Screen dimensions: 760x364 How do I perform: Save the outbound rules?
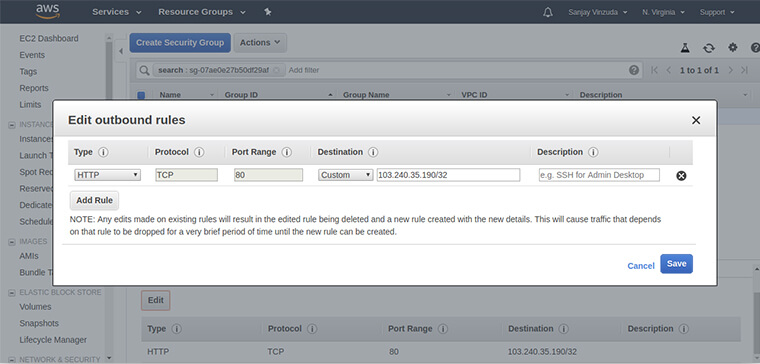click(x=676, y=264)
